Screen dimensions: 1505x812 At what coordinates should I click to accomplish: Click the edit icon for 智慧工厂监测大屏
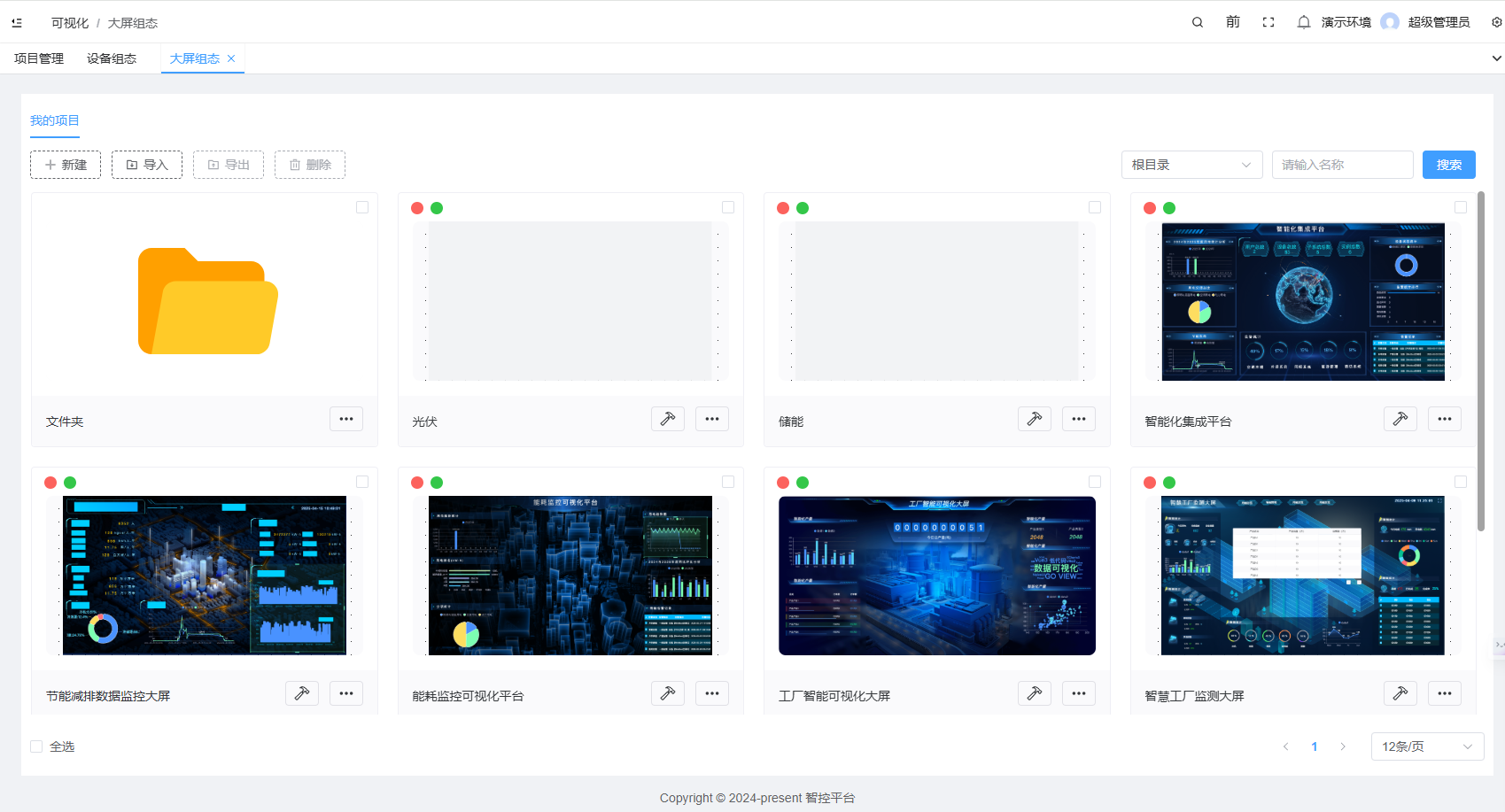pos(1400,693)
